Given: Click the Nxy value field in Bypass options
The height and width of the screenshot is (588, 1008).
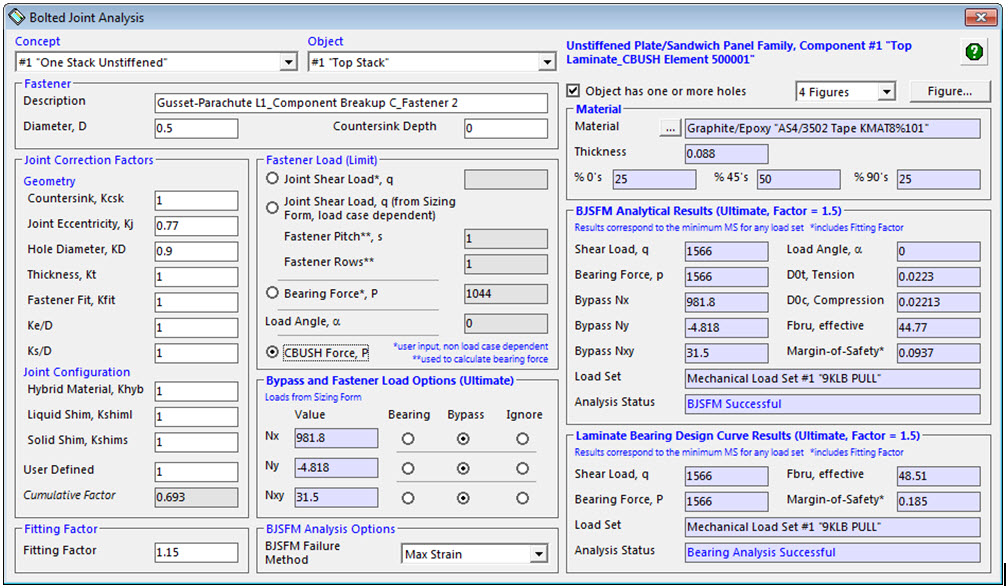Looking at the screenshot, I should click(336, 497).
